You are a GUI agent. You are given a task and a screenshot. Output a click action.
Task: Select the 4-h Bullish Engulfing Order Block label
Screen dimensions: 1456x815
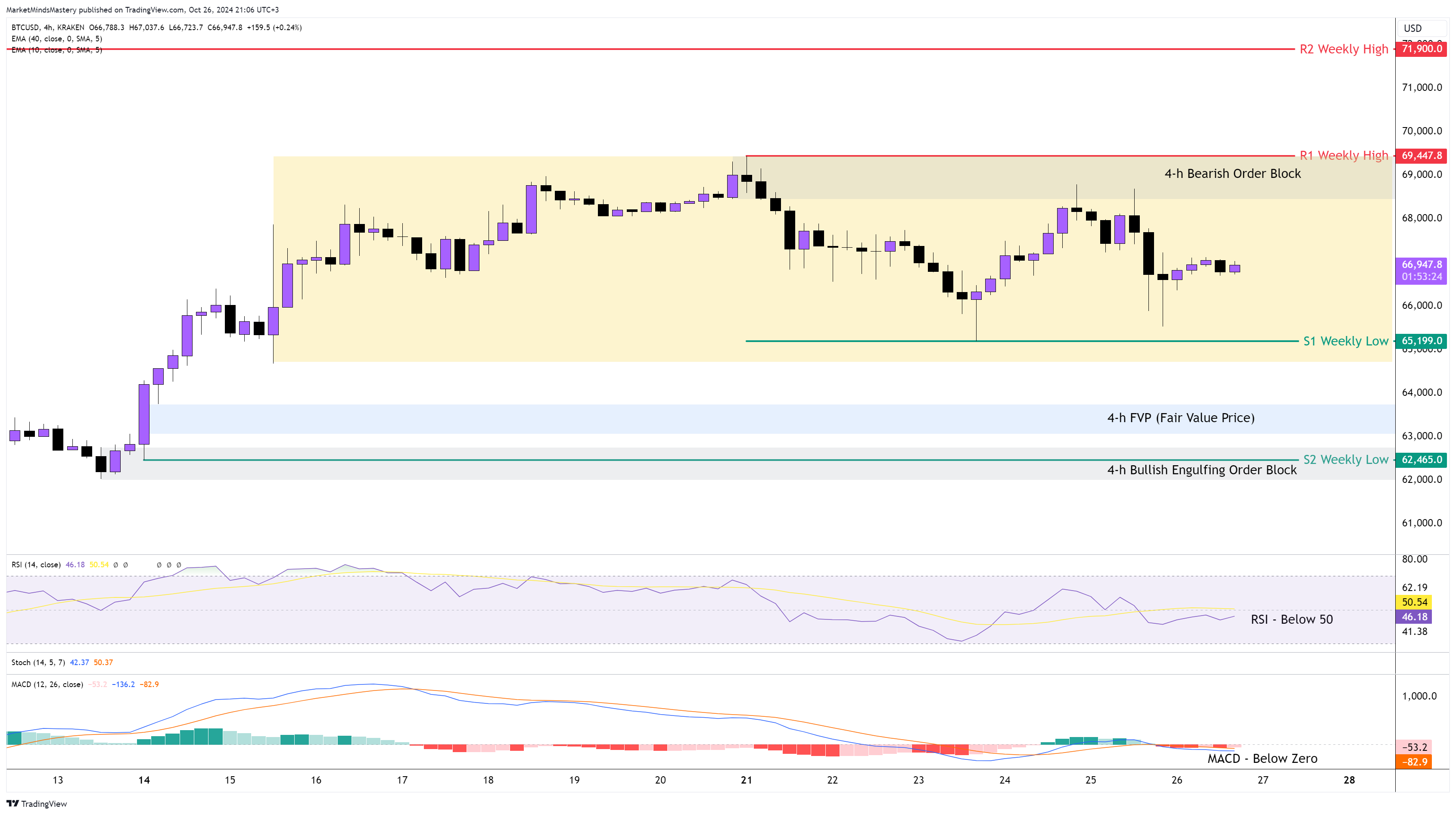click(x=1202, y=470)
